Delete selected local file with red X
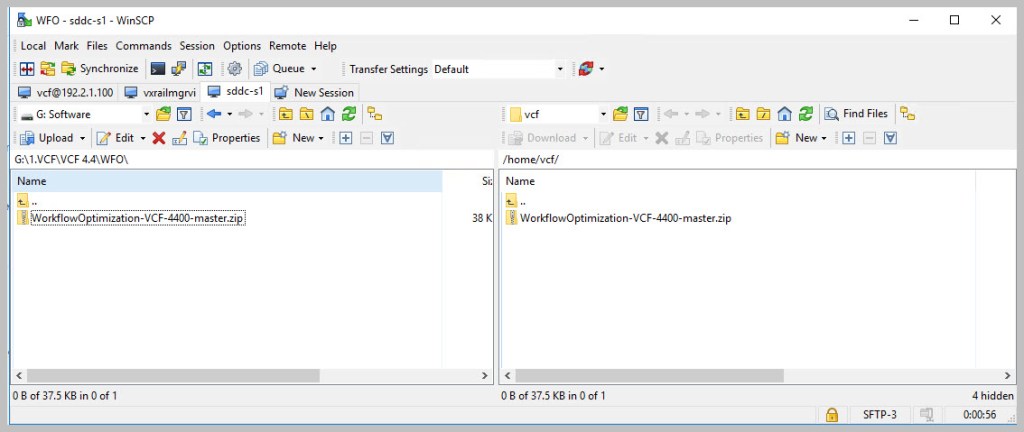This screenshot has height=432, width=1024. click(x=159, y=138)
